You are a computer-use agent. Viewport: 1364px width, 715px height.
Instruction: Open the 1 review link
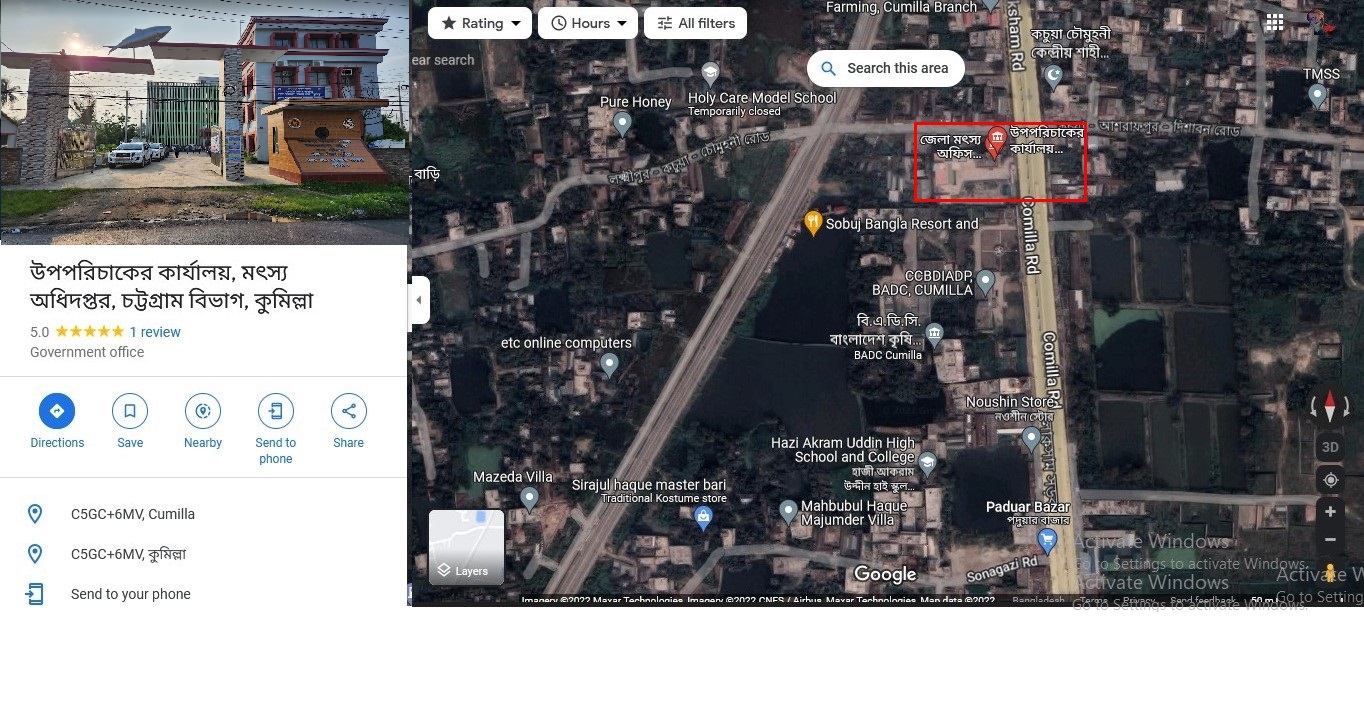coord(155,332)
